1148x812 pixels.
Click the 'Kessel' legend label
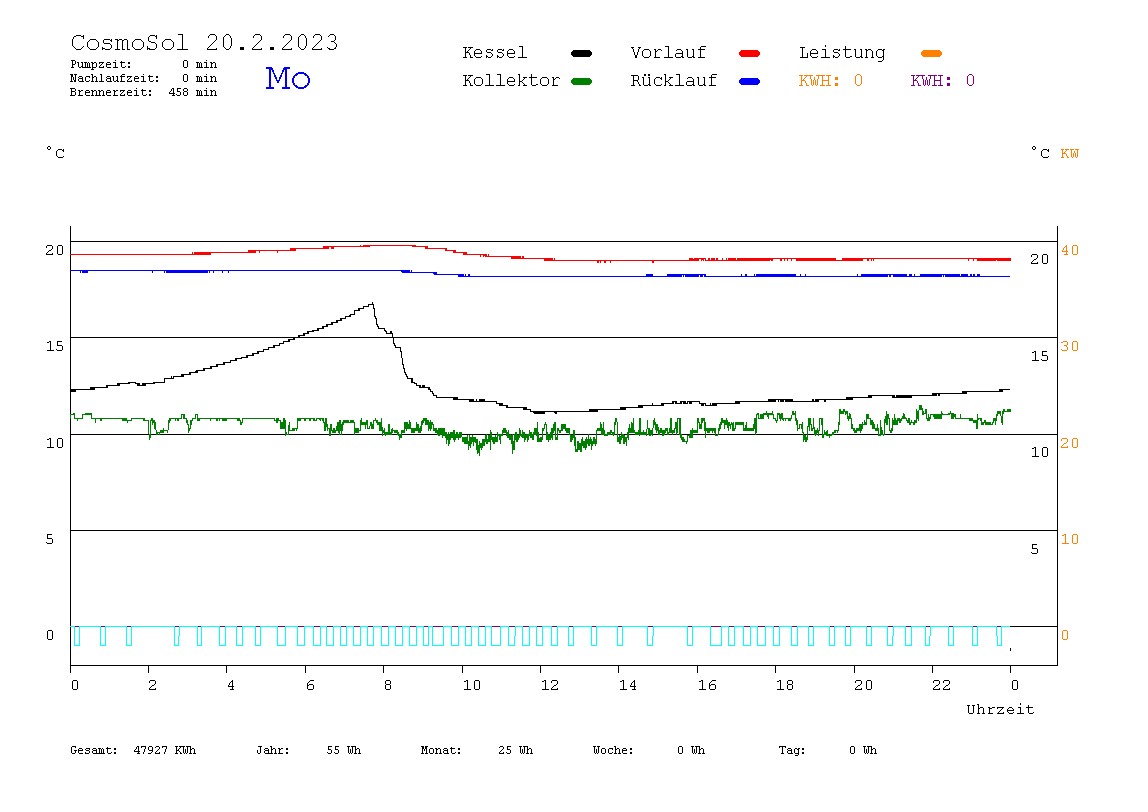click(495, 53)
